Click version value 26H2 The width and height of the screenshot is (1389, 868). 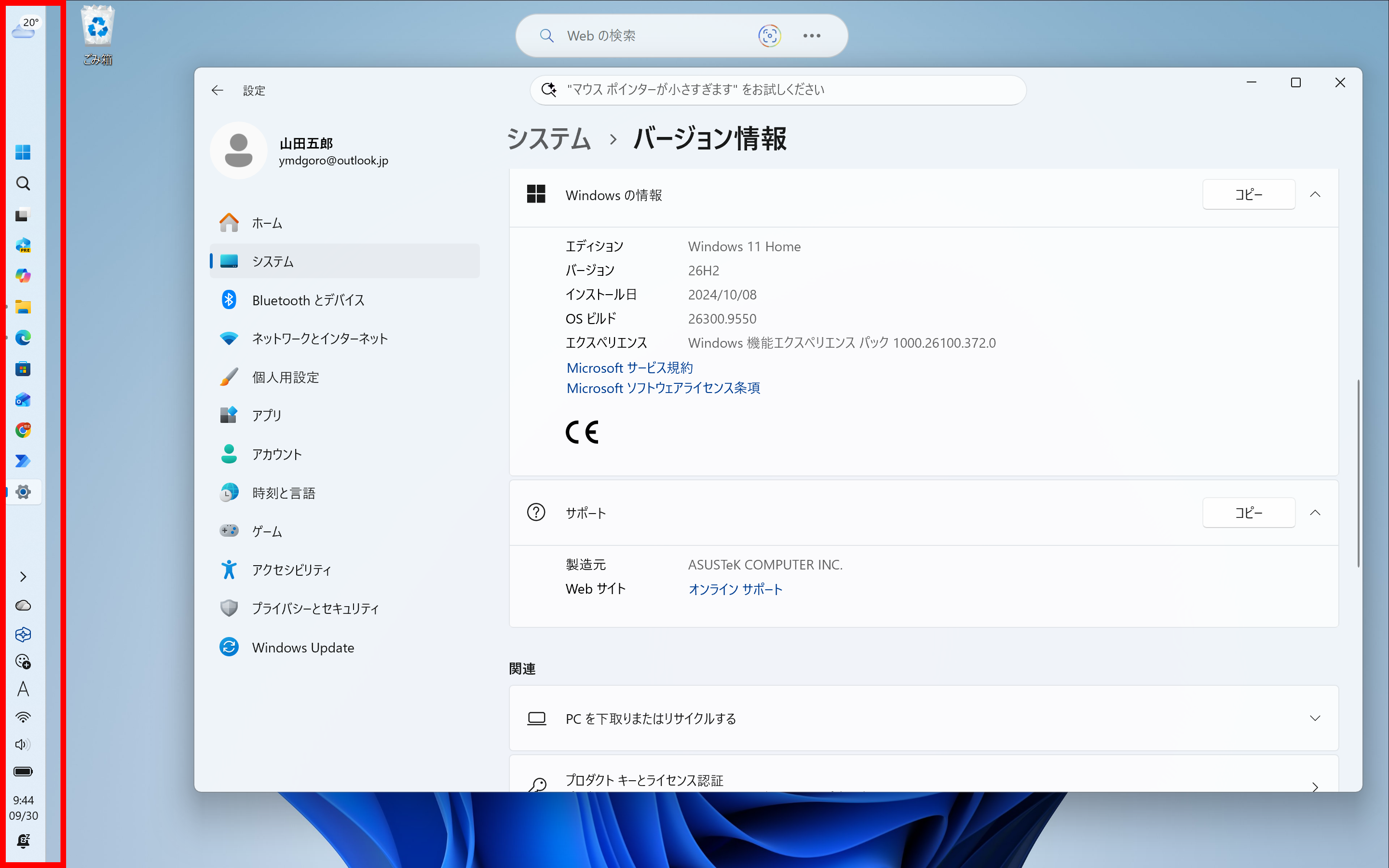click(704, 271)
